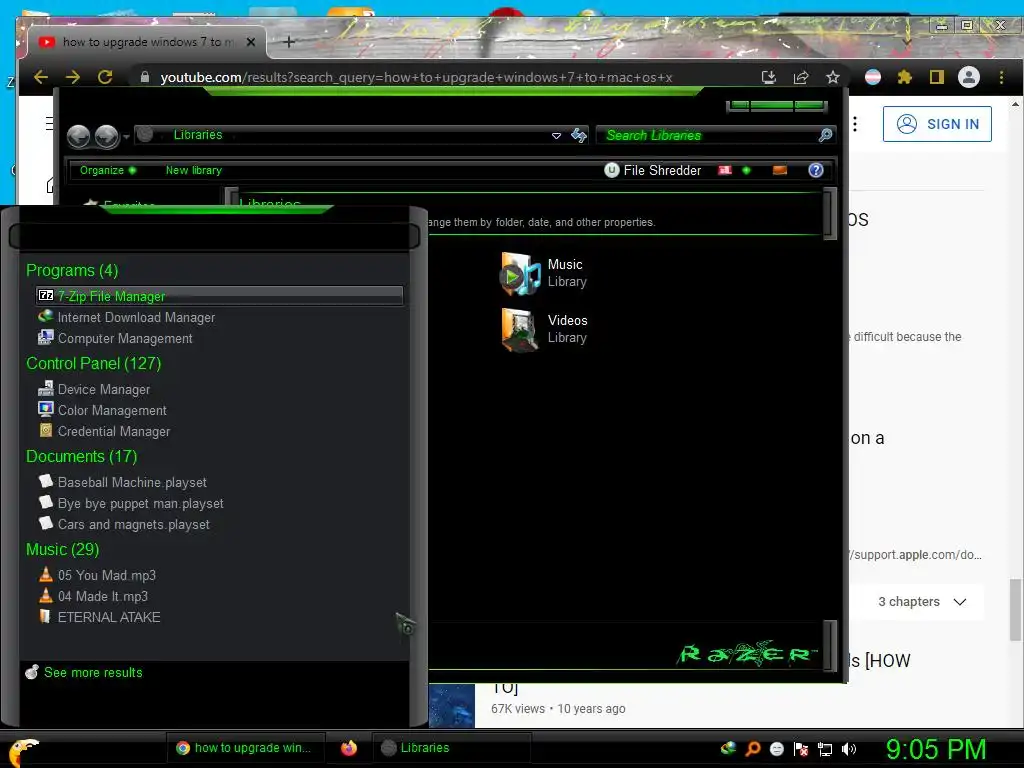Image resolution: width=1024 pixels, height=768 pixels.
Task: Toggle the preview pane icon in Explorer
Action: click(x=780, y=170)
